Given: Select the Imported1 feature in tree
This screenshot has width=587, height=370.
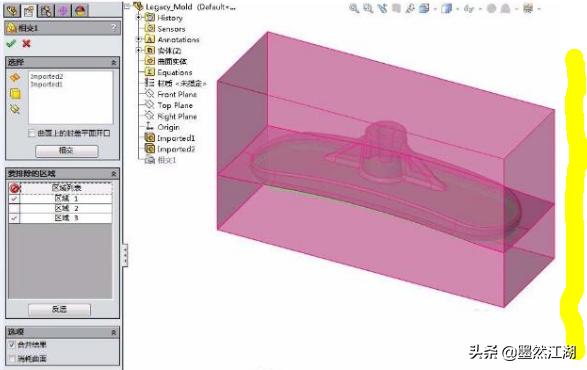Looking at the screenshot, I should pos(176,138).
